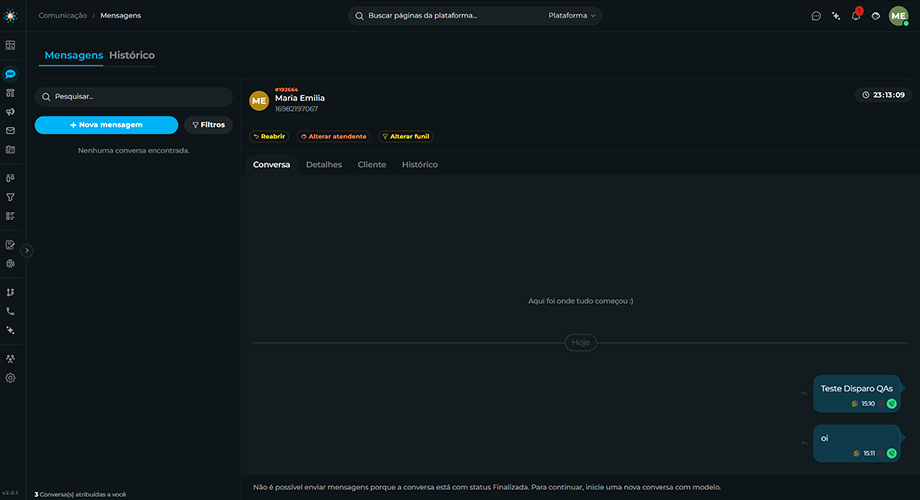Switch to the Mensagens top tab
The width and height of the screenshot is (920, 500).
pos(73,55)
